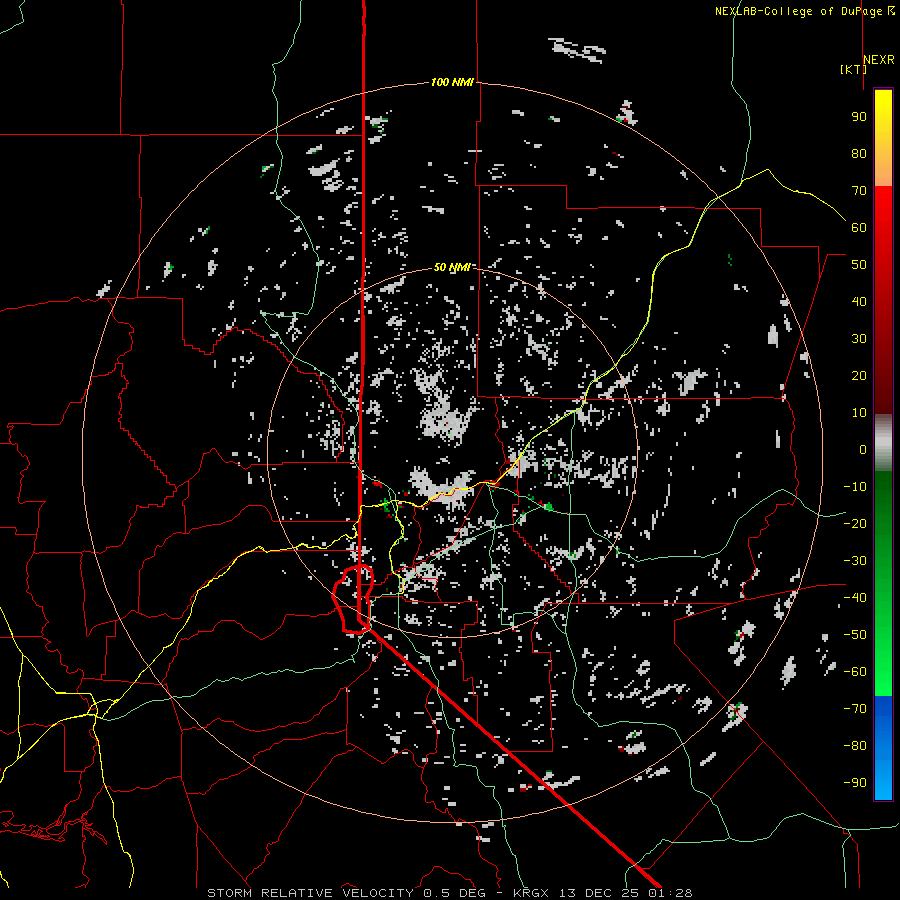This screenshot has height=900, width=900.
Task: Click the NEXR label in the corner
Action: tap(878, 59)
